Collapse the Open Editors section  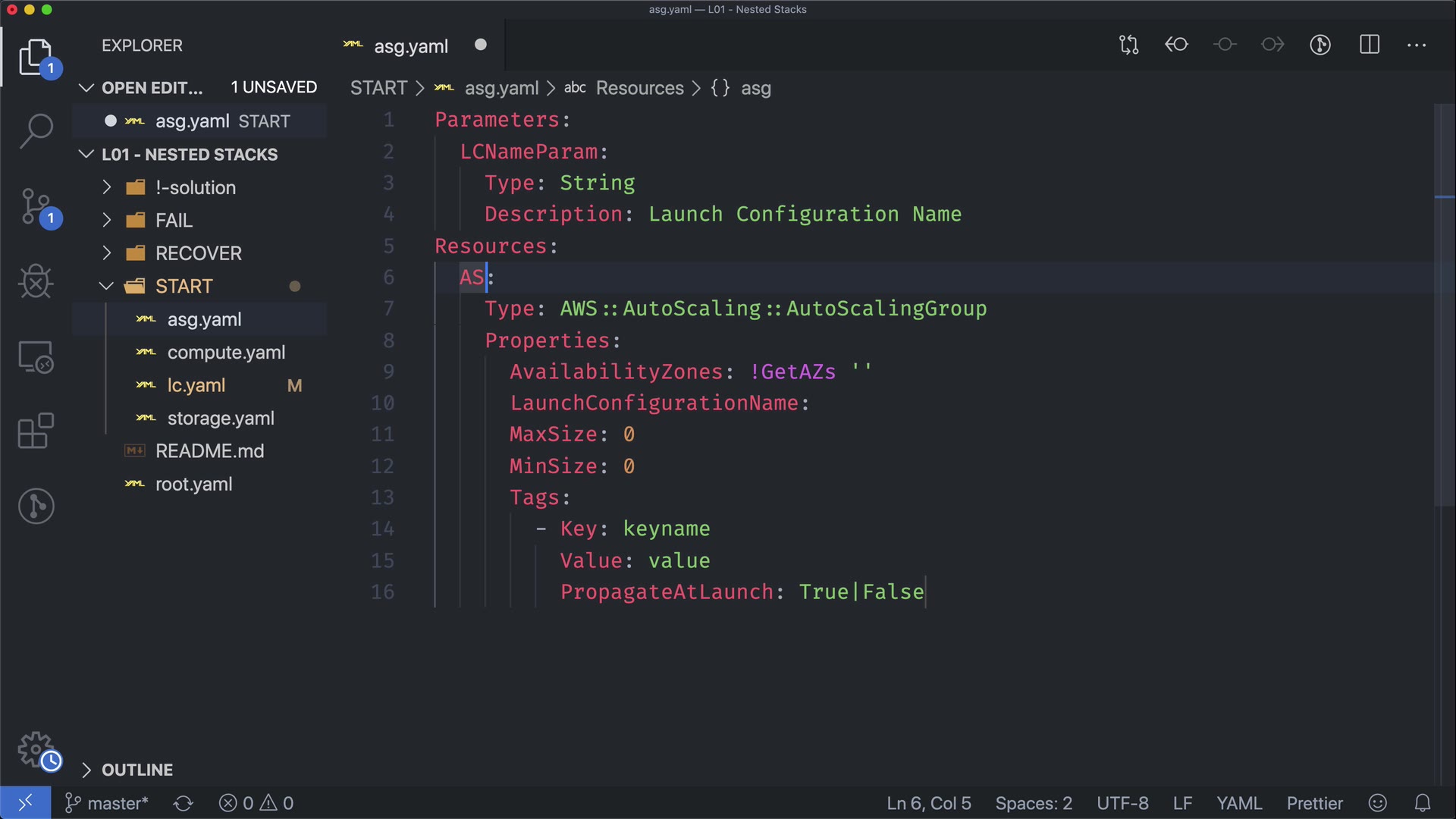pyautogui.click(x=152, y=88)
